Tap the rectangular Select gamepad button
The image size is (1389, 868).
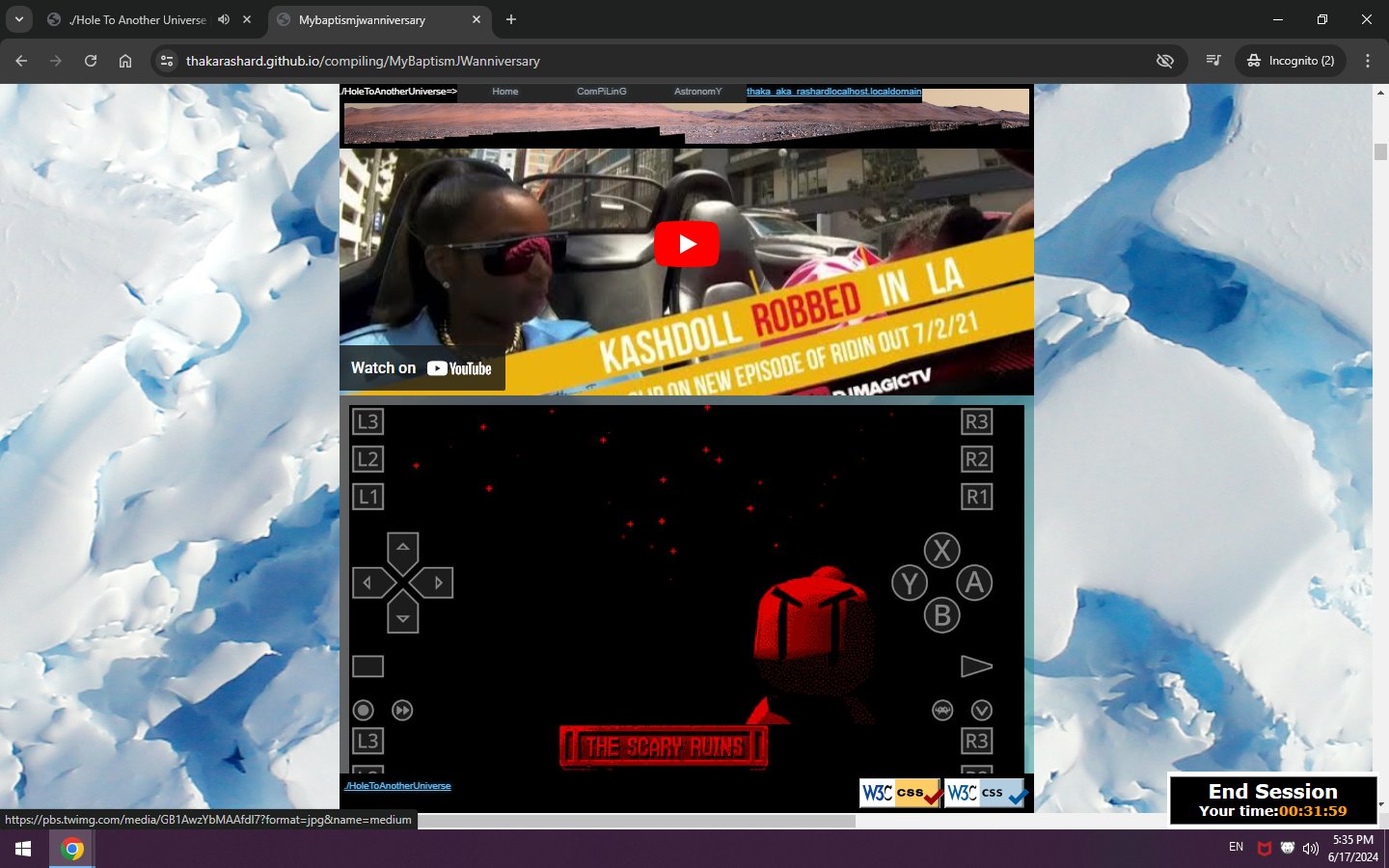368,666
